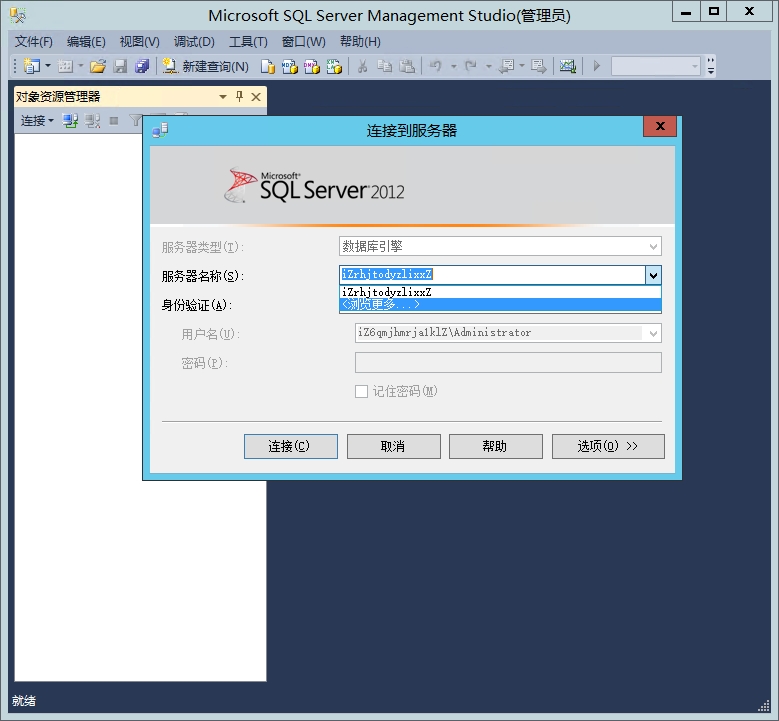Expand the 用户名 combo box
779x721 pixels.
tap(653, 333)
